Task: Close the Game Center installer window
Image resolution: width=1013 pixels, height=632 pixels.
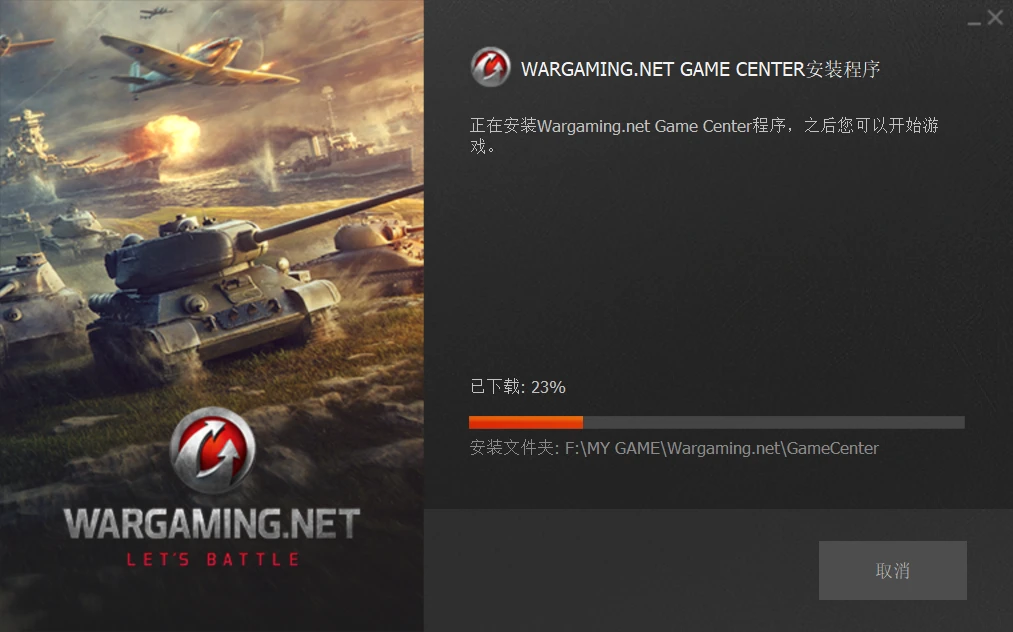Action: (995, 17)
